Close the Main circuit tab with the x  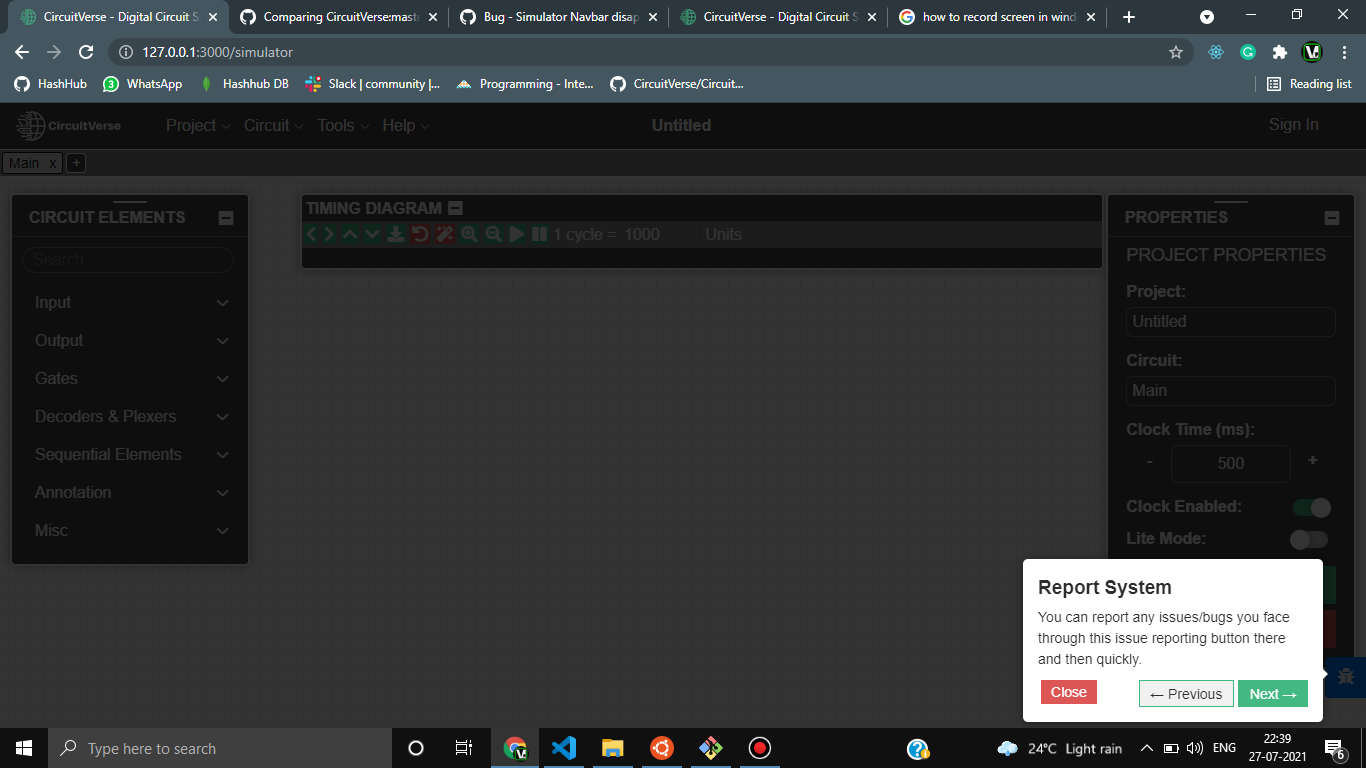(x=53, y=163)
